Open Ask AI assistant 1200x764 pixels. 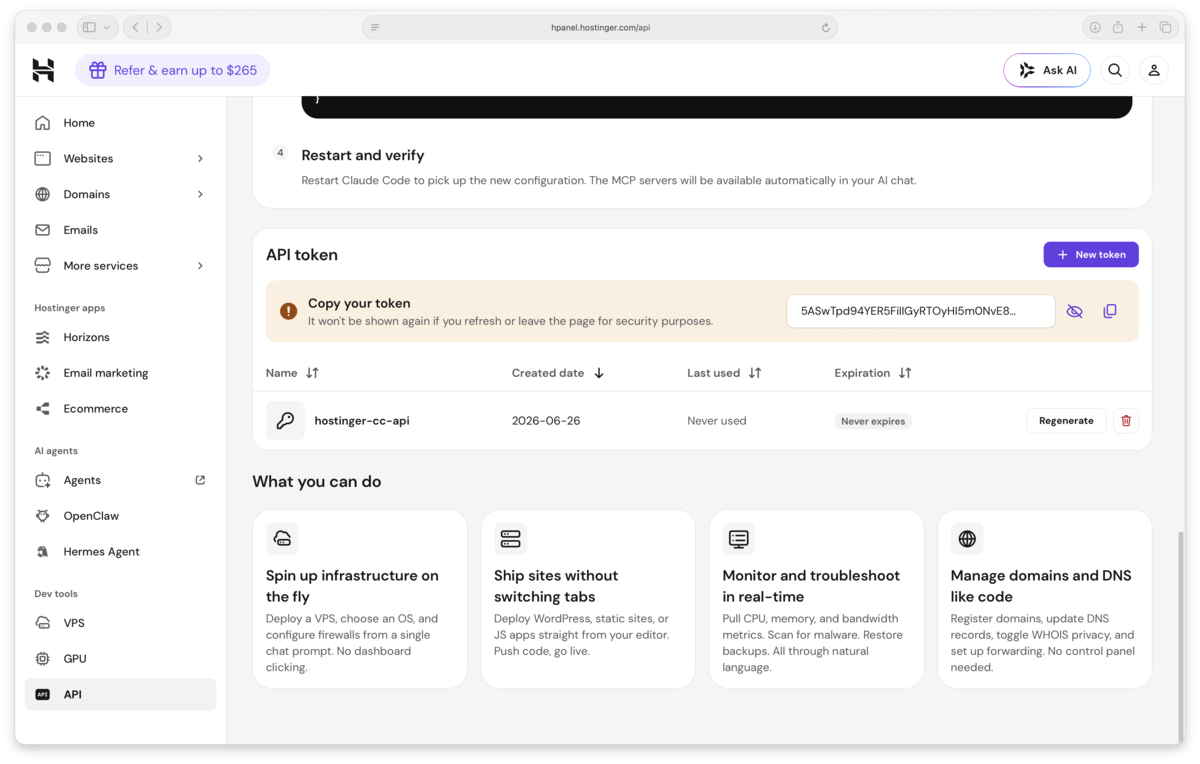[x=1047, y=70]
